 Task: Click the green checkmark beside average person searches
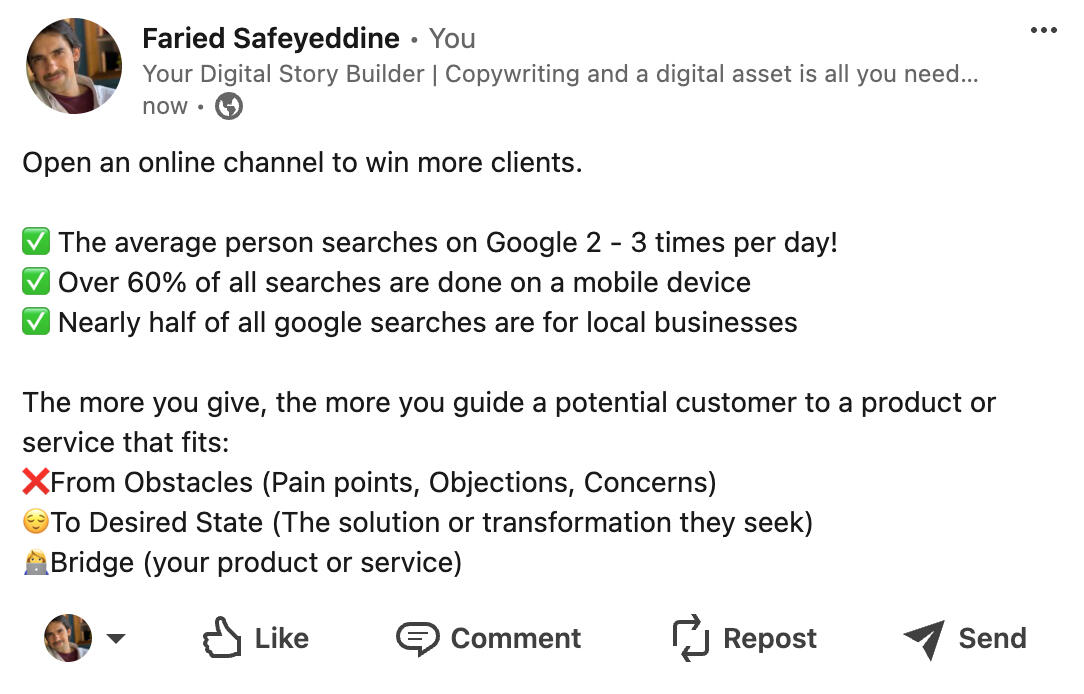36,243
